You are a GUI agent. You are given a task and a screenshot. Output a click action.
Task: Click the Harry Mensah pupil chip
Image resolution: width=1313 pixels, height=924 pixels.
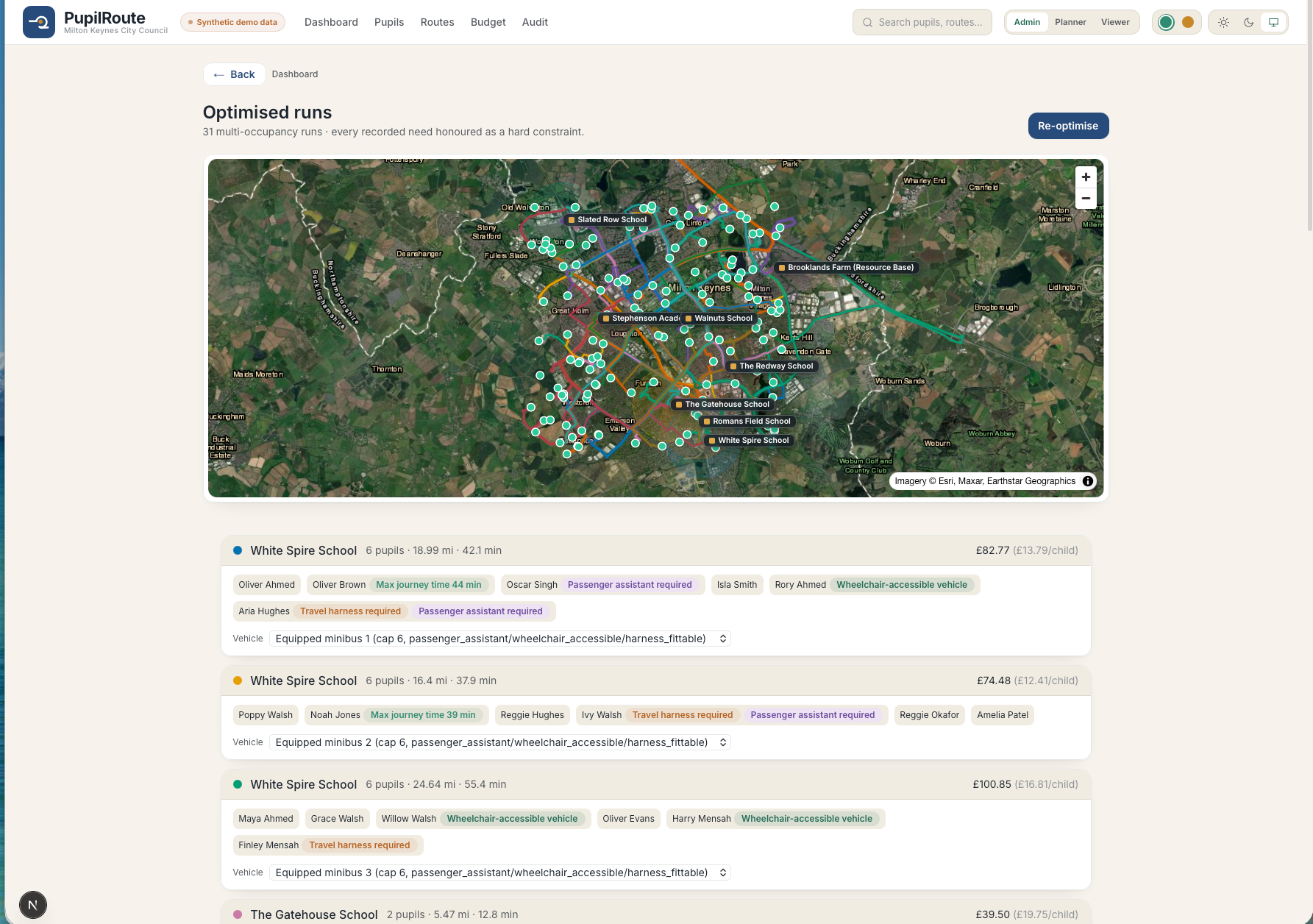pos(776,819)
